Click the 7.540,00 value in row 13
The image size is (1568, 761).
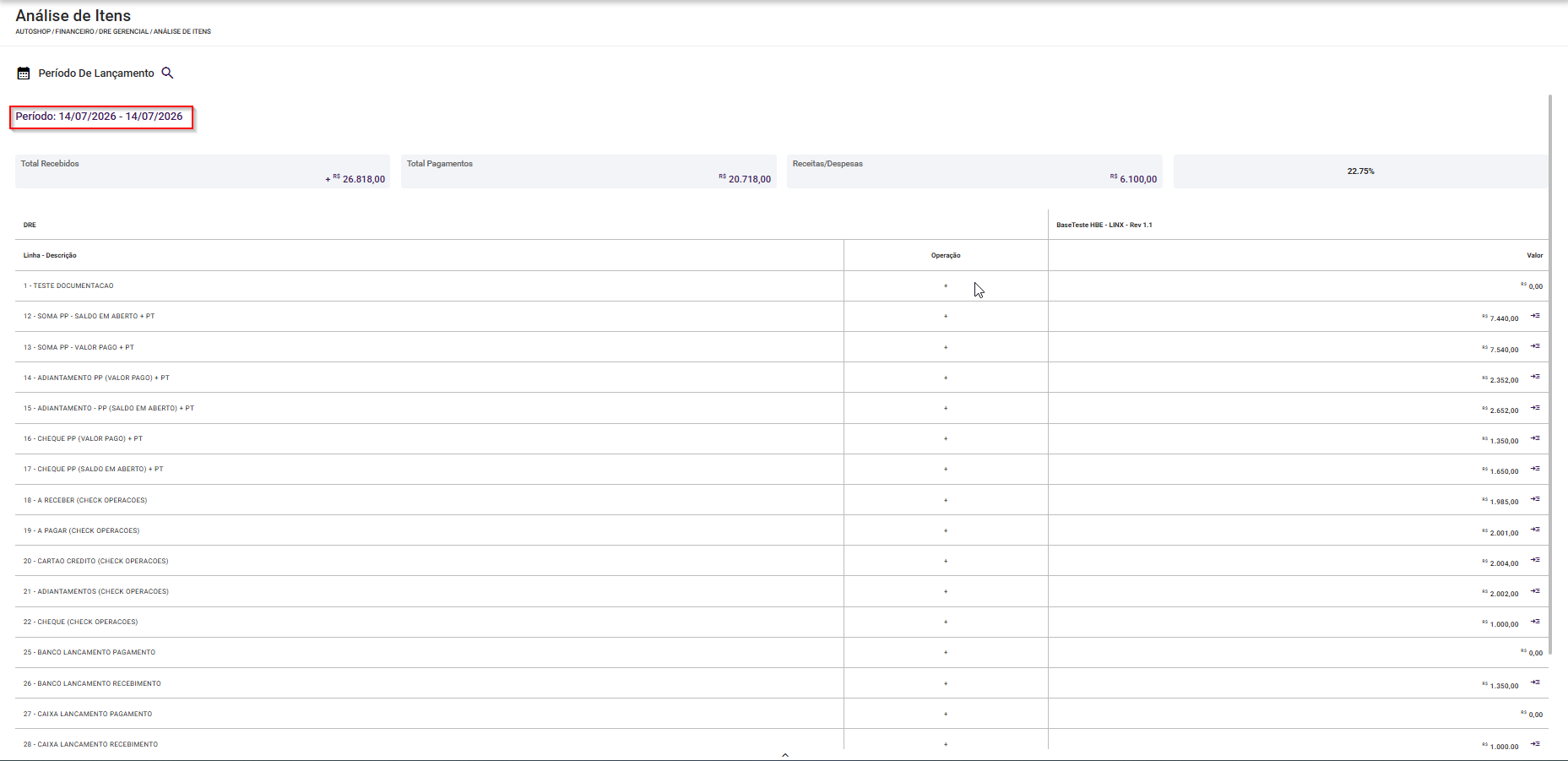[1500, 349]
